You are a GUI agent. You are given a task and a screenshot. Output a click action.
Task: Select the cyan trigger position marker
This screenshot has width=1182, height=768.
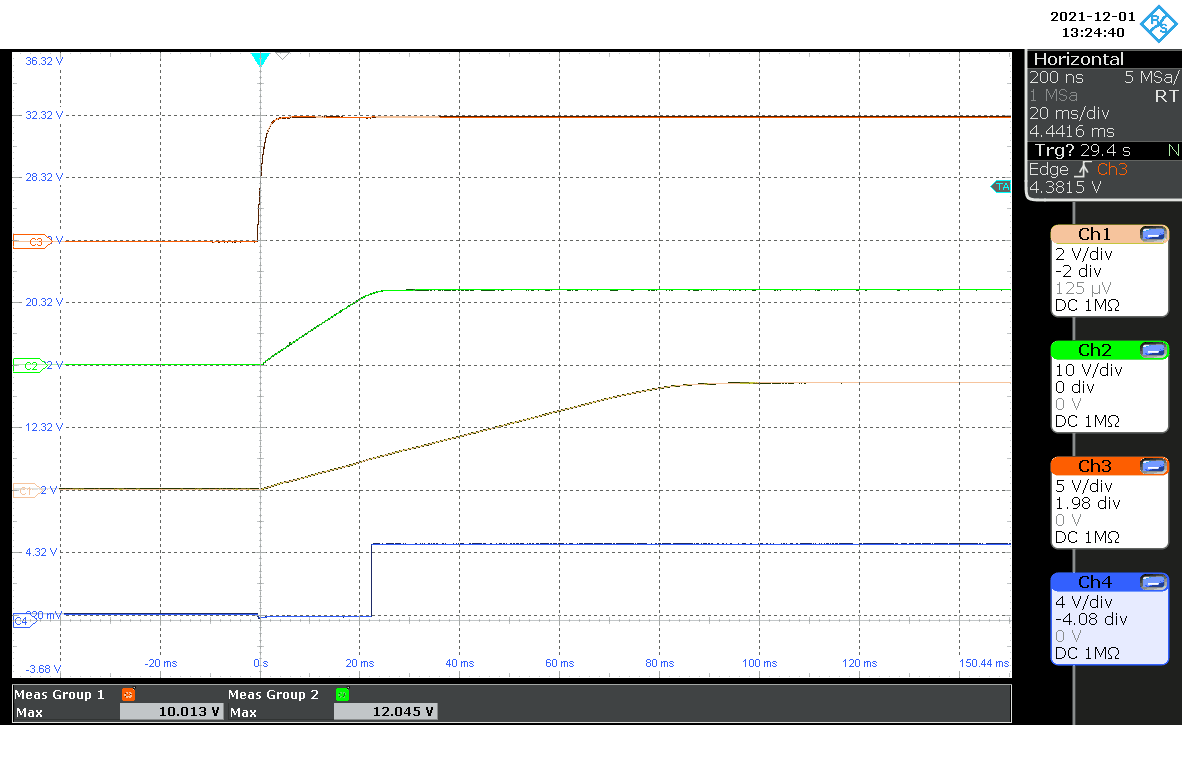point(260,60)
